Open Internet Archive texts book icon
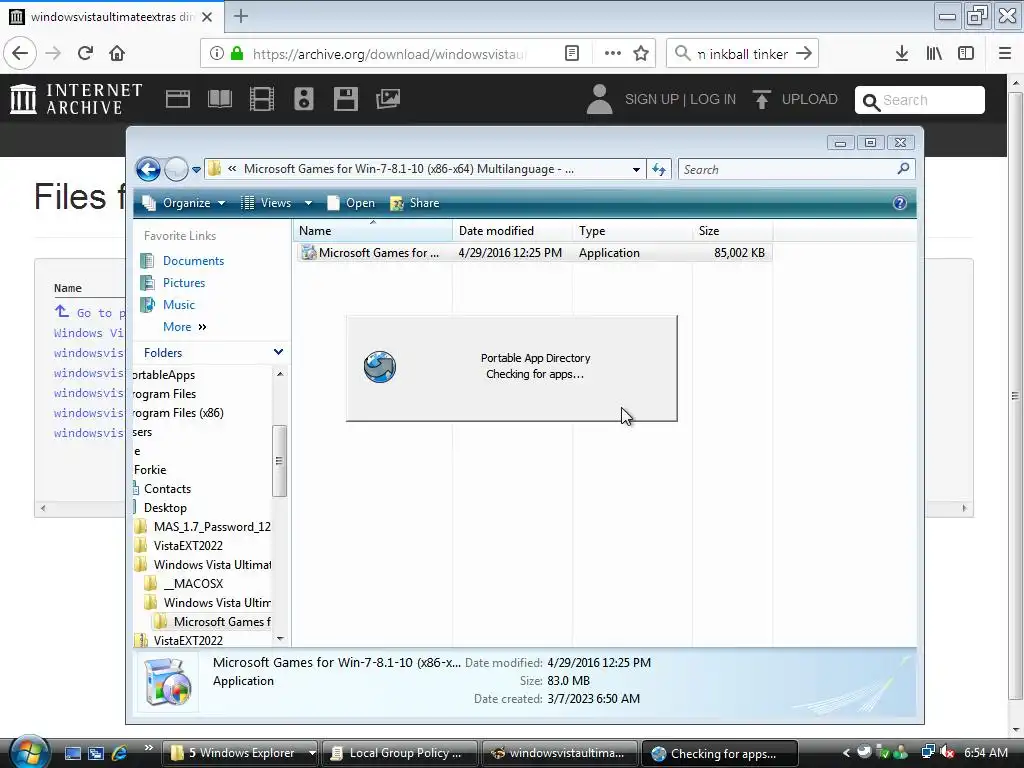The width and height of the screenshot is (1024, 768). (x=219, y=99)
